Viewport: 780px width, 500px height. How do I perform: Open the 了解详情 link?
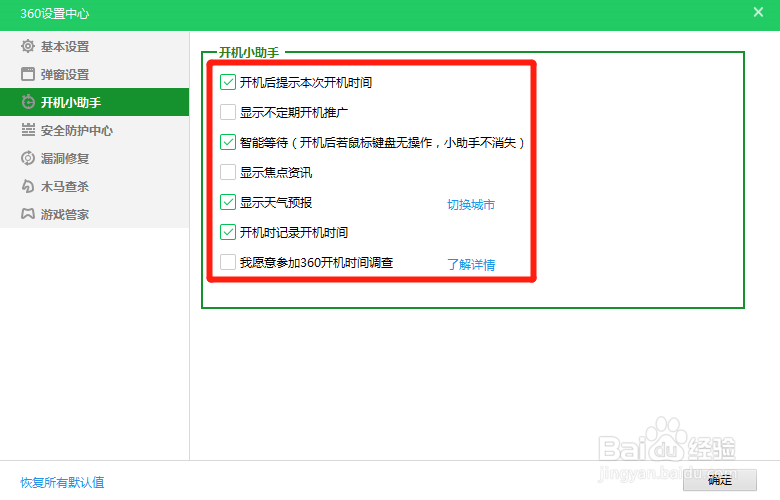[x=471, y=264]
